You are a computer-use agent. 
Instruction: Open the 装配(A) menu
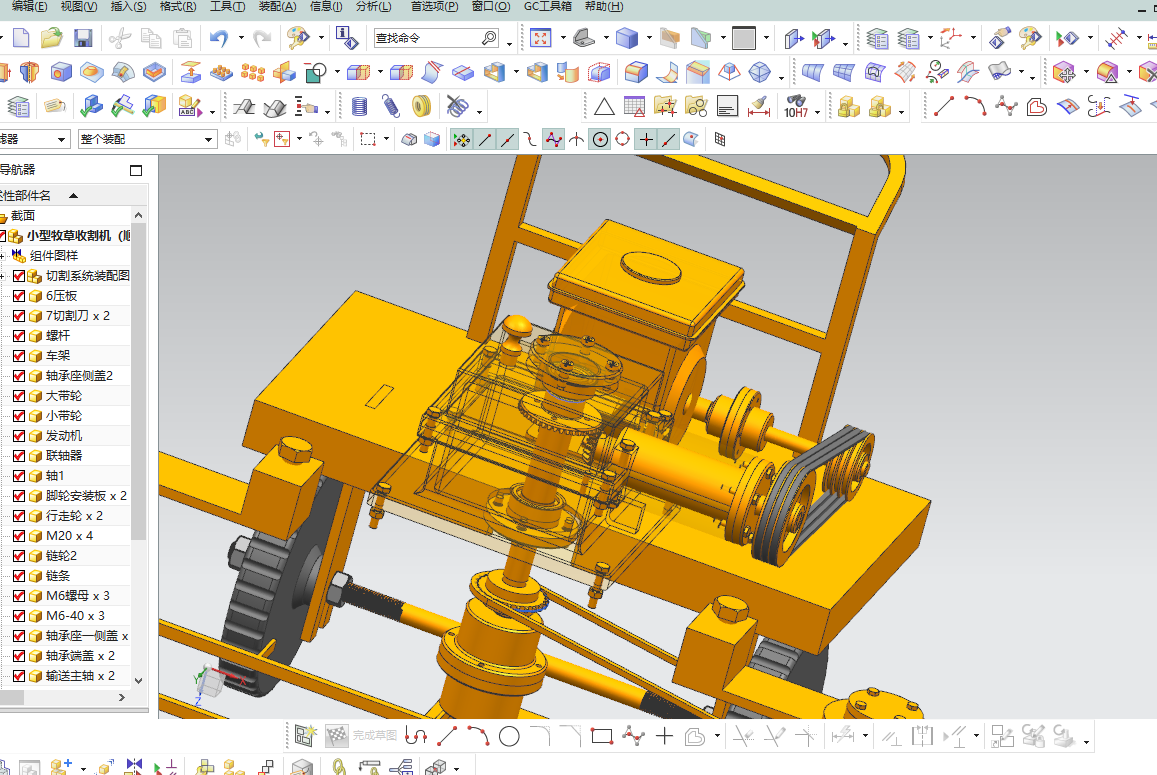coord(277,7)
